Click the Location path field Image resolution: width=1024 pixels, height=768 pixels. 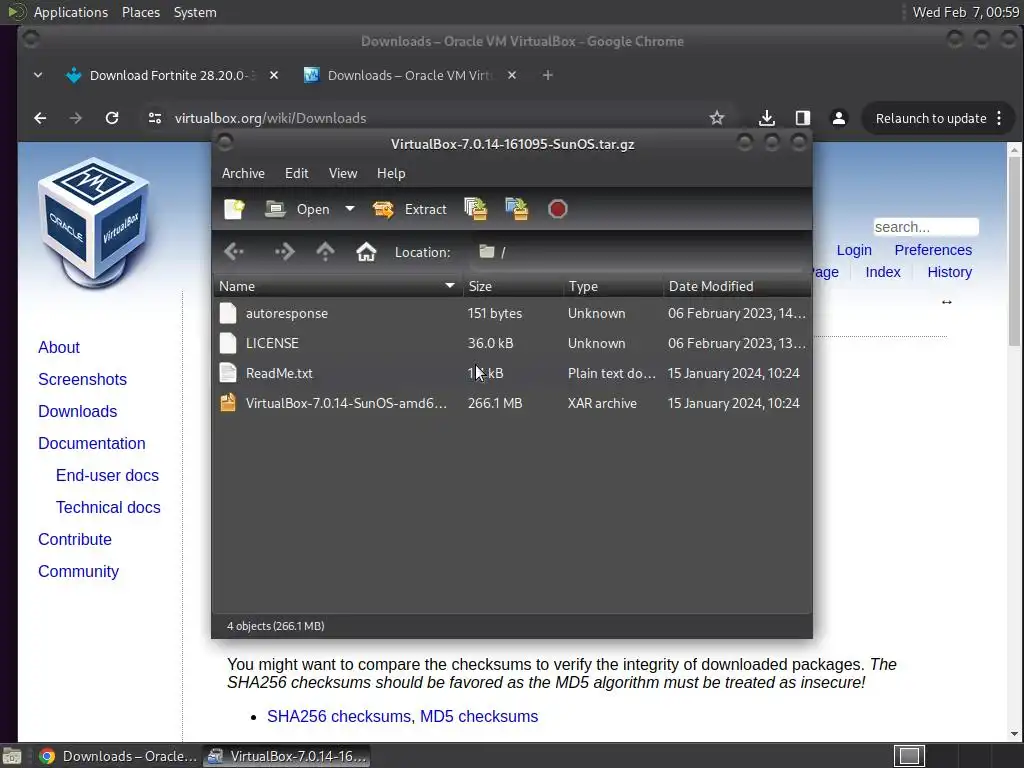tap(637, 252)
